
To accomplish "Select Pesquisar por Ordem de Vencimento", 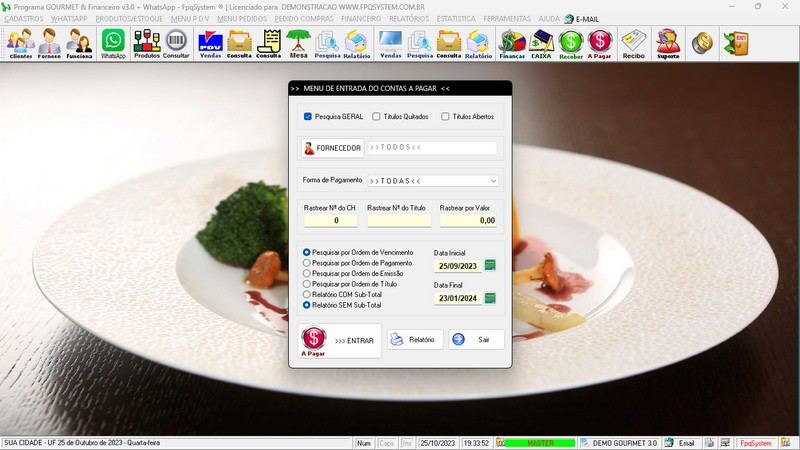I will (307, 252).
